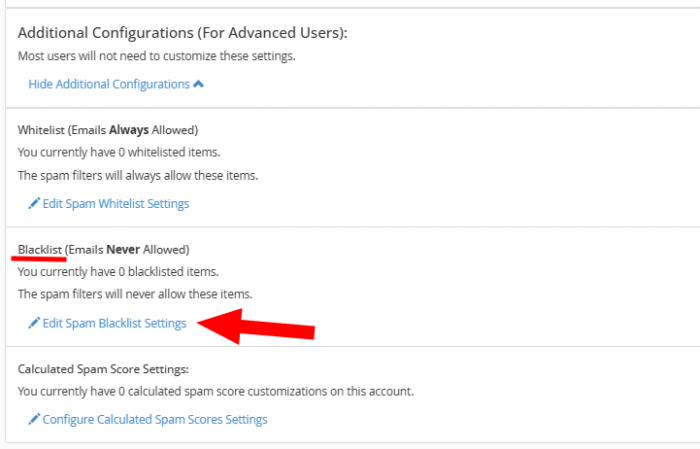The height and width of the screenshot is (449, 700).
Task: Click the '0 whitelisted items' status line
Action: click(x=119, y=152)
